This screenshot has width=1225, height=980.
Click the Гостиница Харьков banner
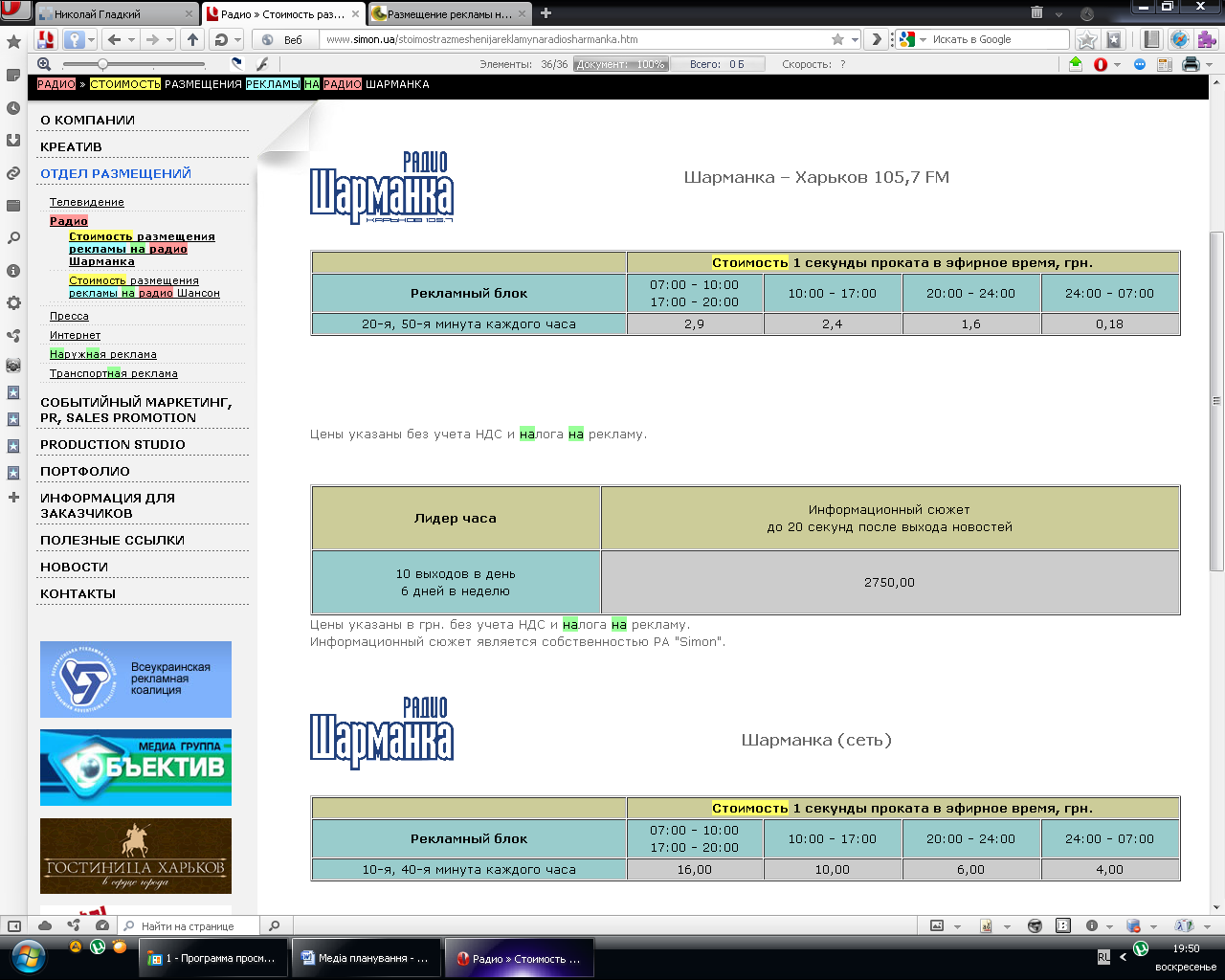click(136, 857)
